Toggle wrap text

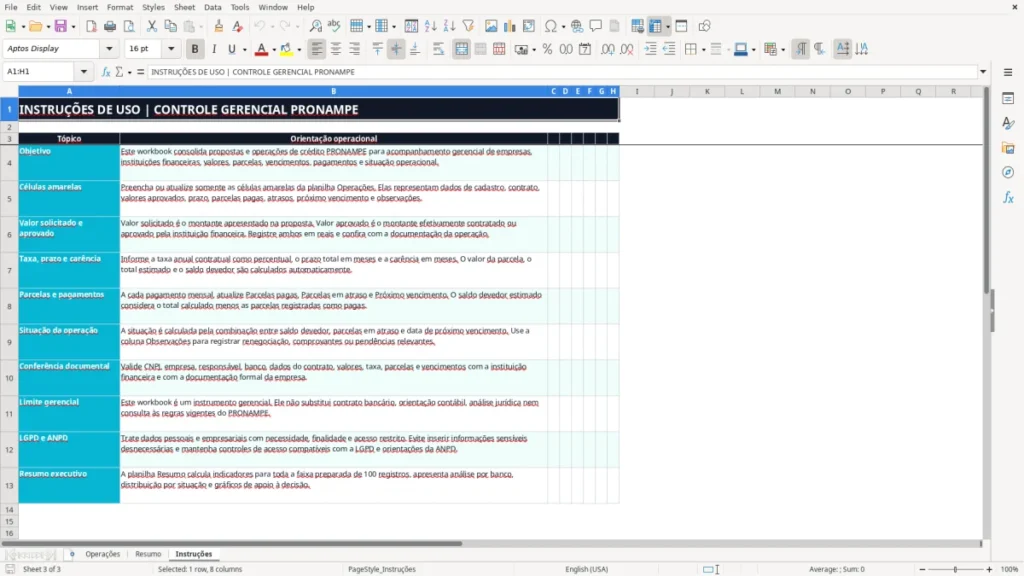click(x=438, y=49)
